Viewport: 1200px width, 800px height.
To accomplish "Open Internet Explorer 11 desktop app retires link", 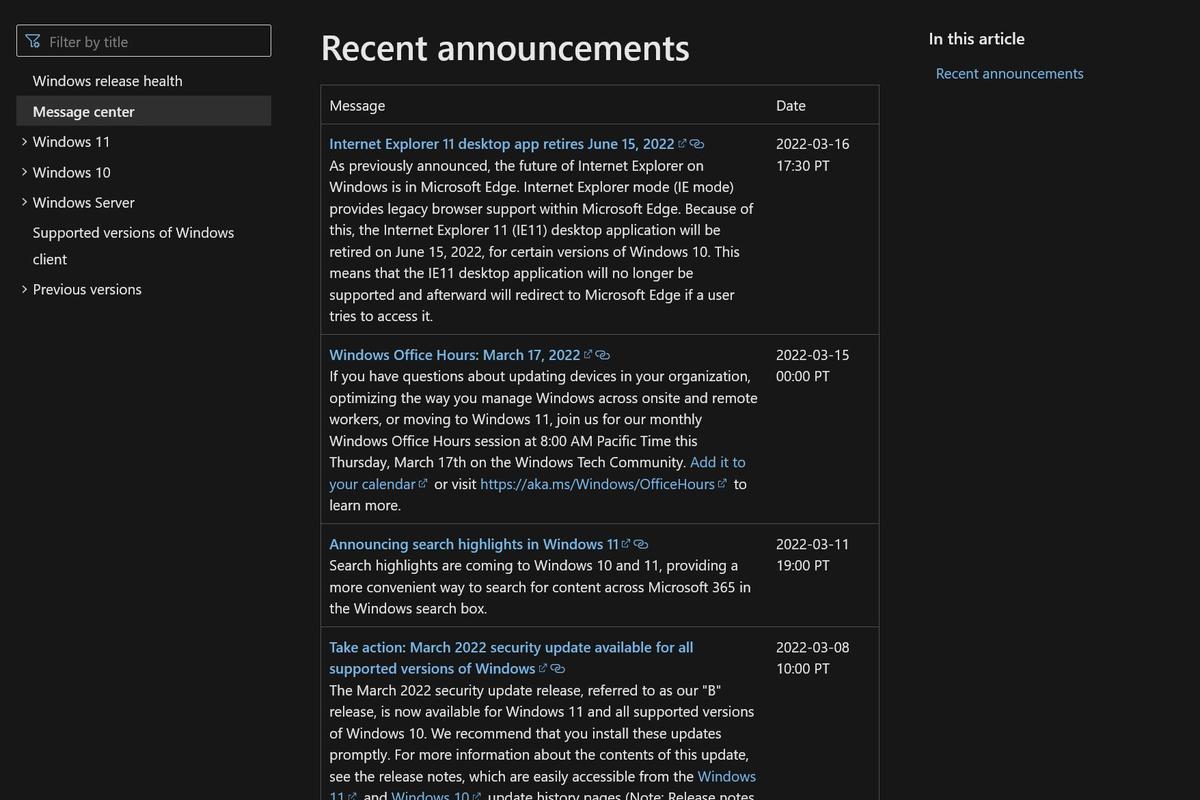I will tap(502, 144).
